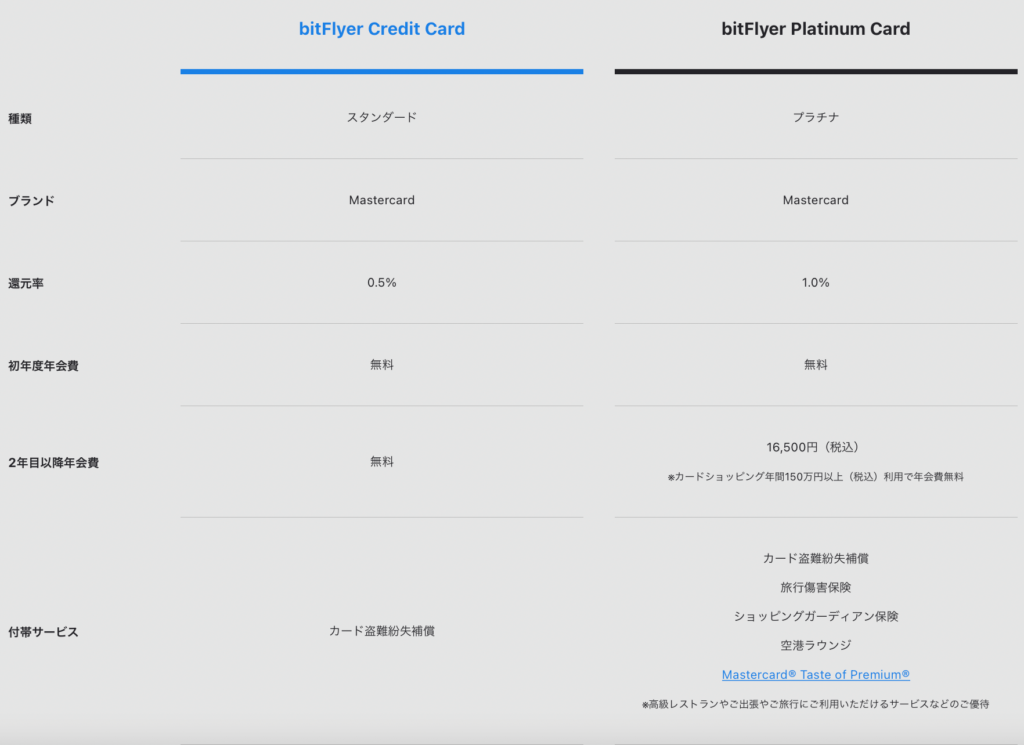Click the 150万円 annual fee waiver note
This screenshot has width=1024, height=745.
[x=816, y=477]
